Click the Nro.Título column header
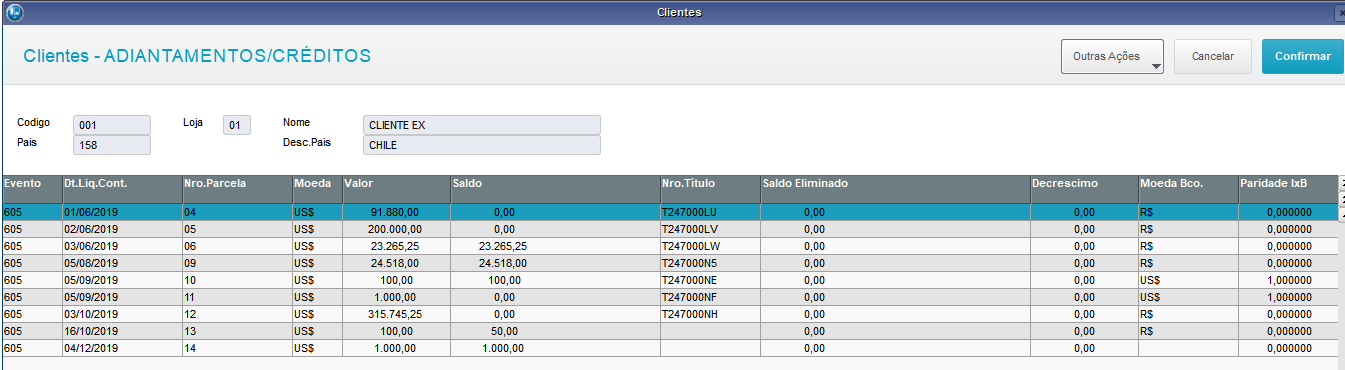This screenshot has width=1345, height=370. click(710, 190)
